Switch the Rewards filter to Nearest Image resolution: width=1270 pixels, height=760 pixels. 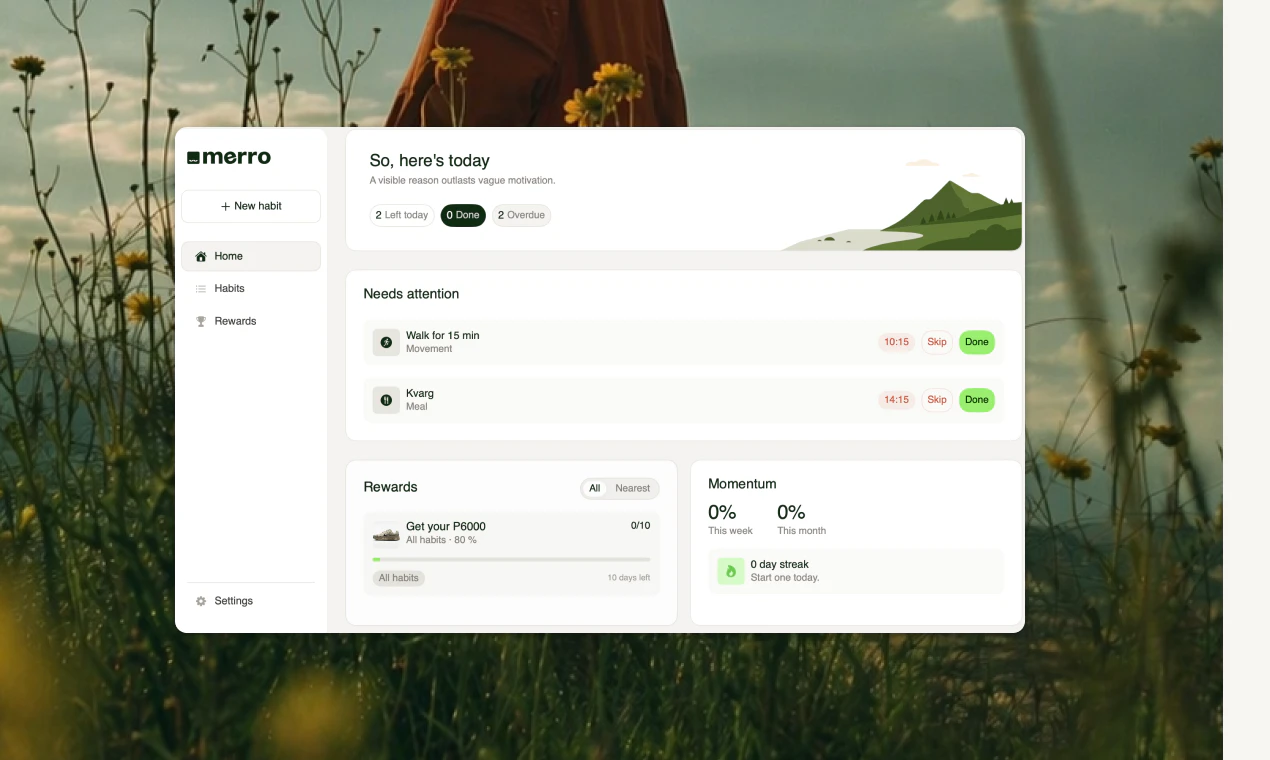pos(634,489)
